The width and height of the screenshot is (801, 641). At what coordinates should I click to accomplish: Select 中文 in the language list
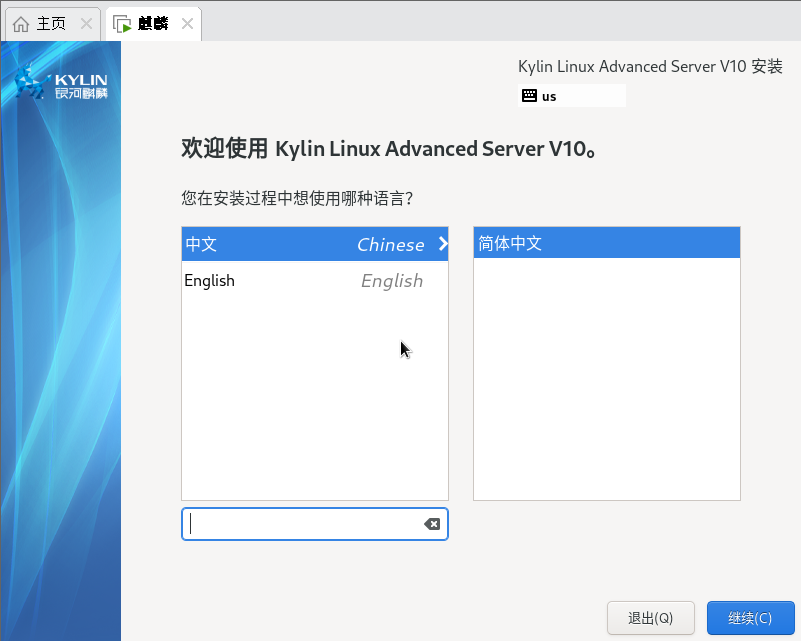point(315,244)
